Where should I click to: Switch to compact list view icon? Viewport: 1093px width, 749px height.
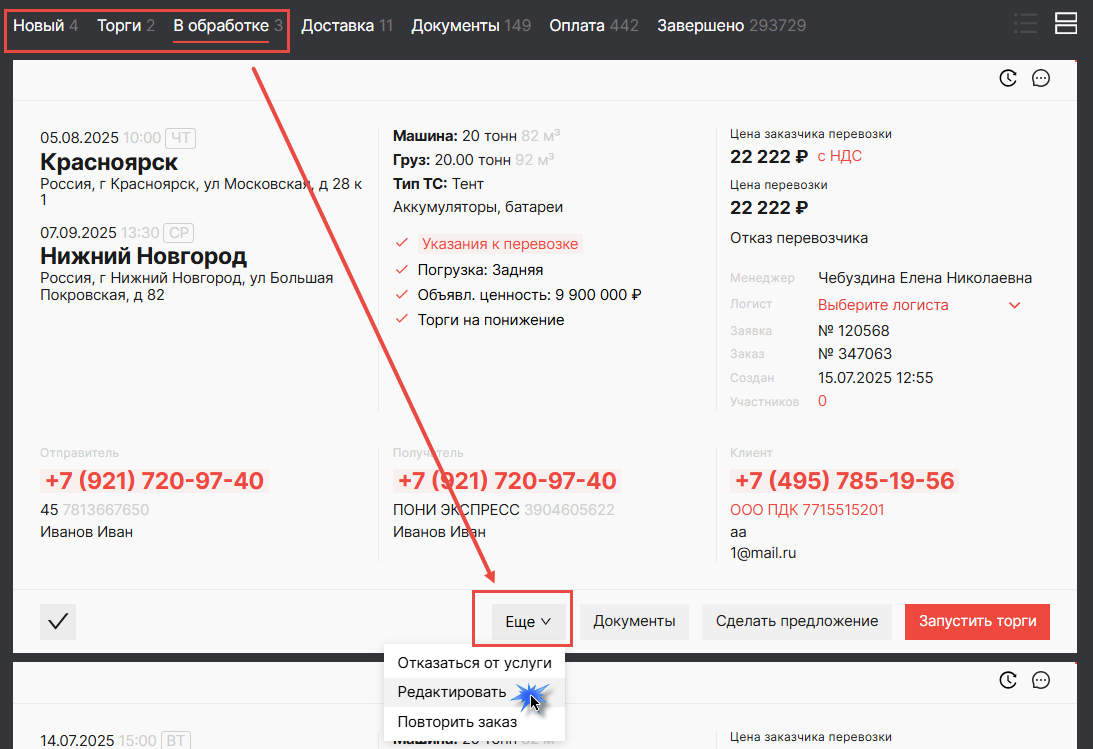pyautogui.click(x=1025, y=24)
